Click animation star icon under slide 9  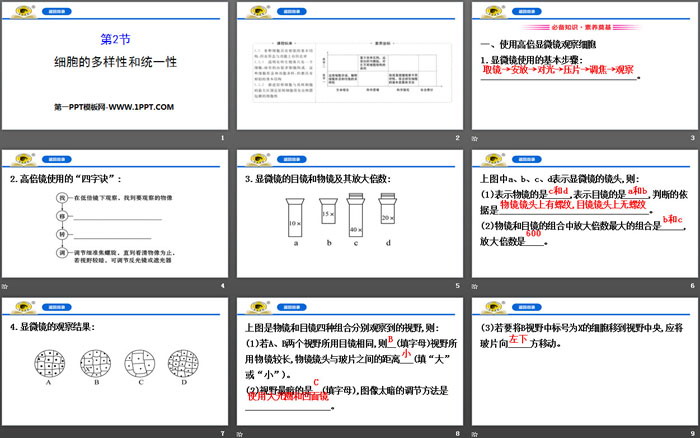[475, 434]
